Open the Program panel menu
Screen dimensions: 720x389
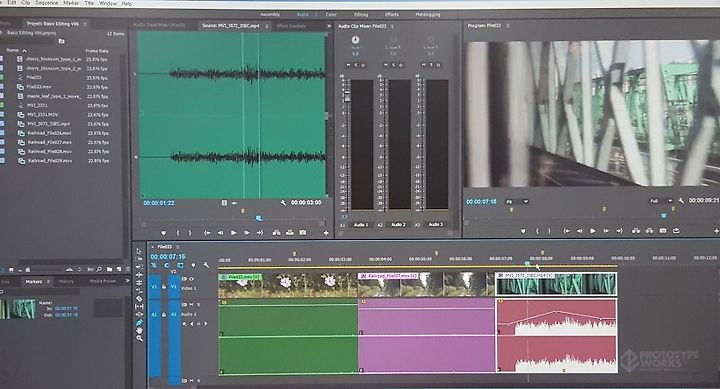[x=508, y=26]
